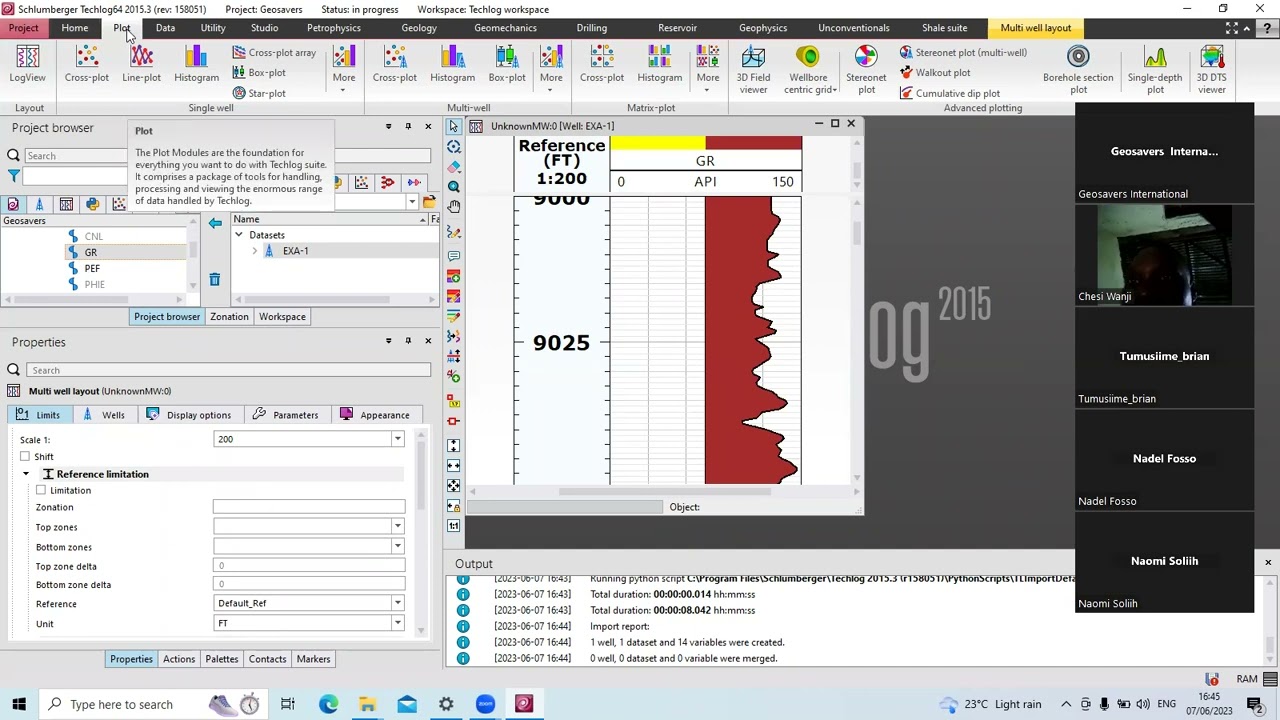Choose the zoom magnifier tool in plot toolbar
Viewport: 1280px width, 720px height.
click(454, 186)
